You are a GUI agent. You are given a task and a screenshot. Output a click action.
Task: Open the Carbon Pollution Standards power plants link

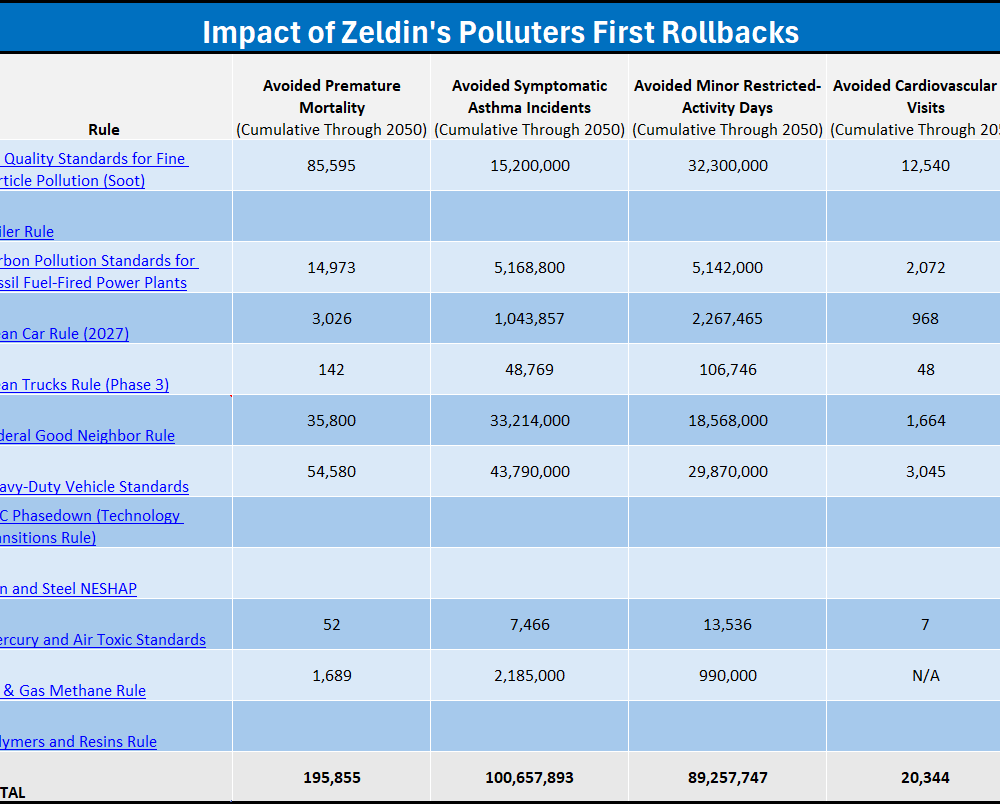99,272
